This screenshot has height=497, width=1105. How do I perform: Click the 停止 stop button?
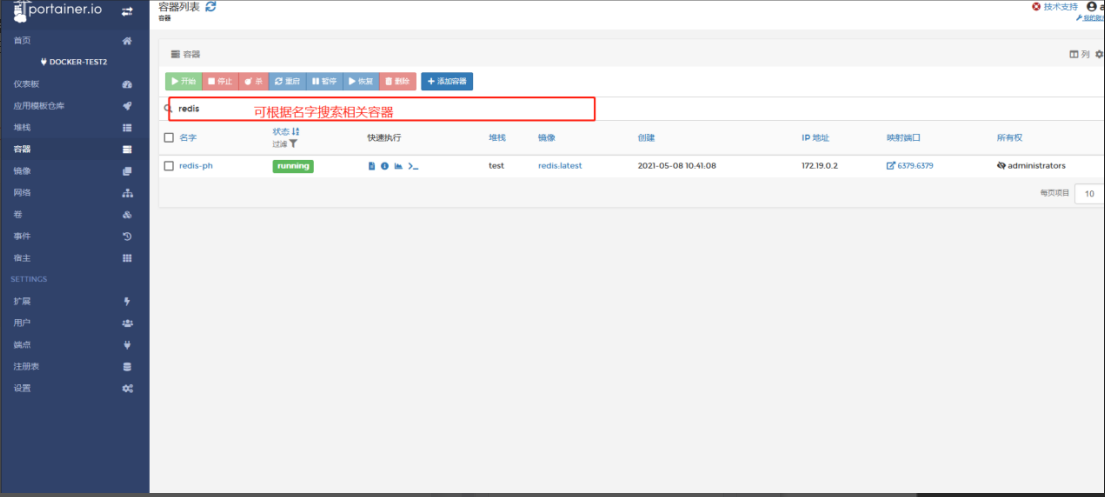click(x=220, y=81)
